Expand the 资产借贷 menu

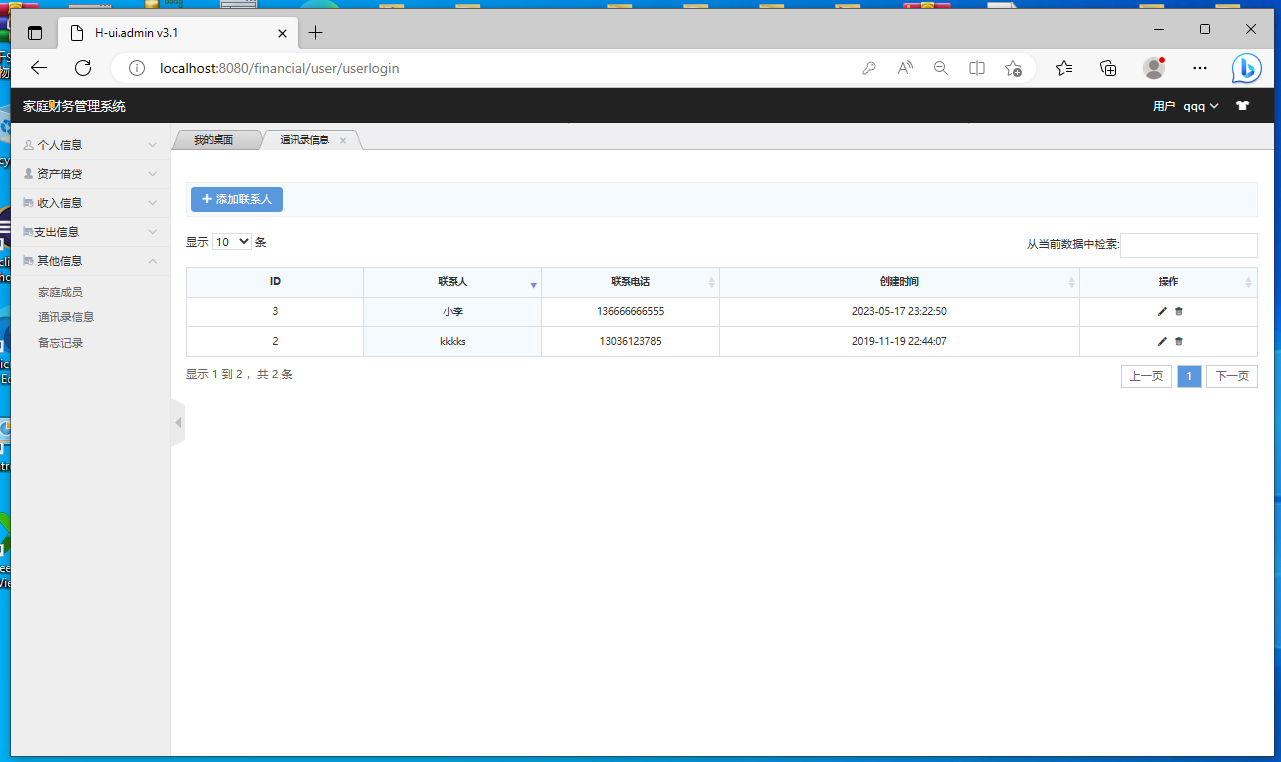[91, 174]
